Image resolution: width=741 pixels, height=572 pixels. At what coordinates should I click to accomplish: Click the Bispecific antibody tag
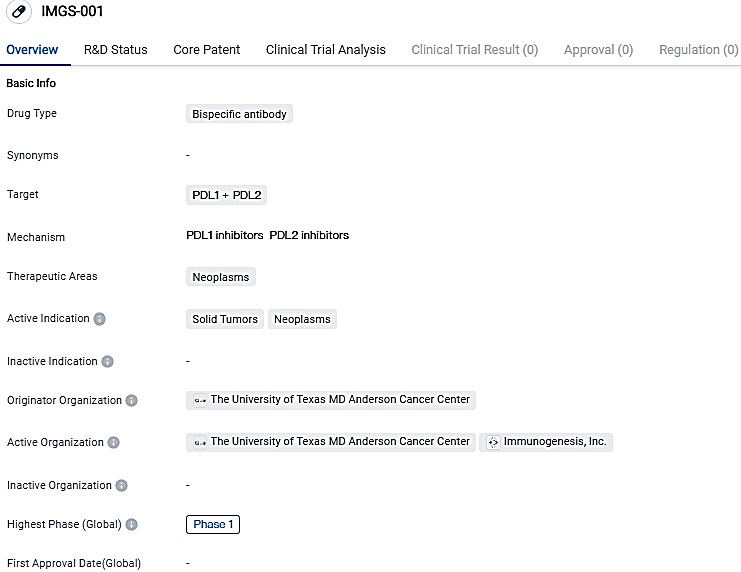pyautogui.click(x=239, y=114)
